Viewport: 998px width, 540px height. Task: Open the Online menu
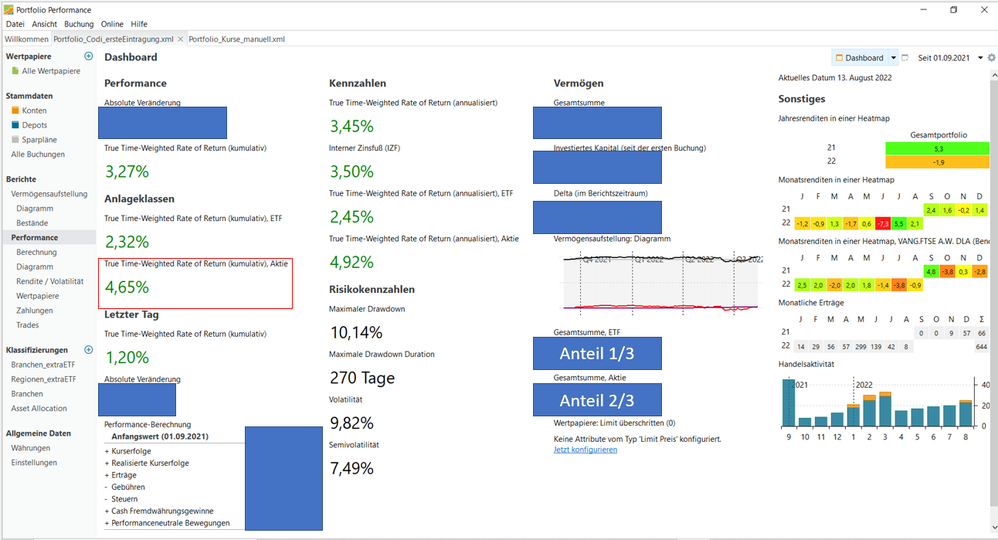point(112,24)
